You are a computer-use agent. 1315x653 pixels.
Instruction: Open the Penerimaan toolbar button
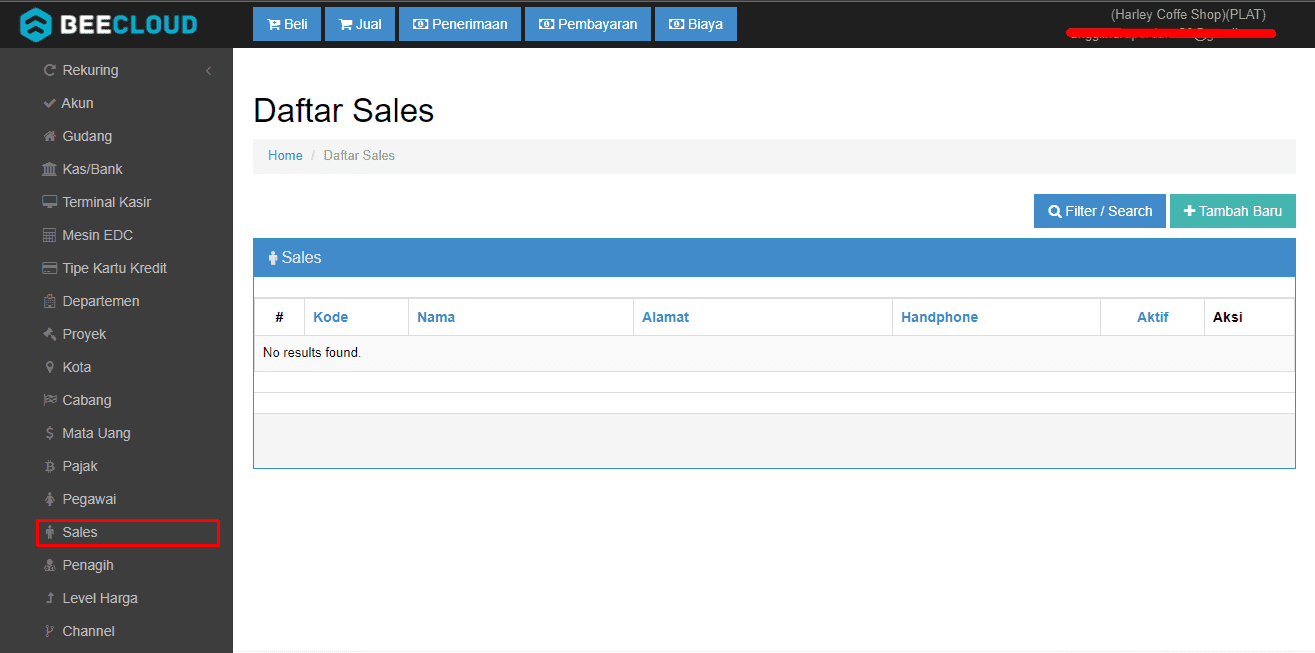(460, 24)
